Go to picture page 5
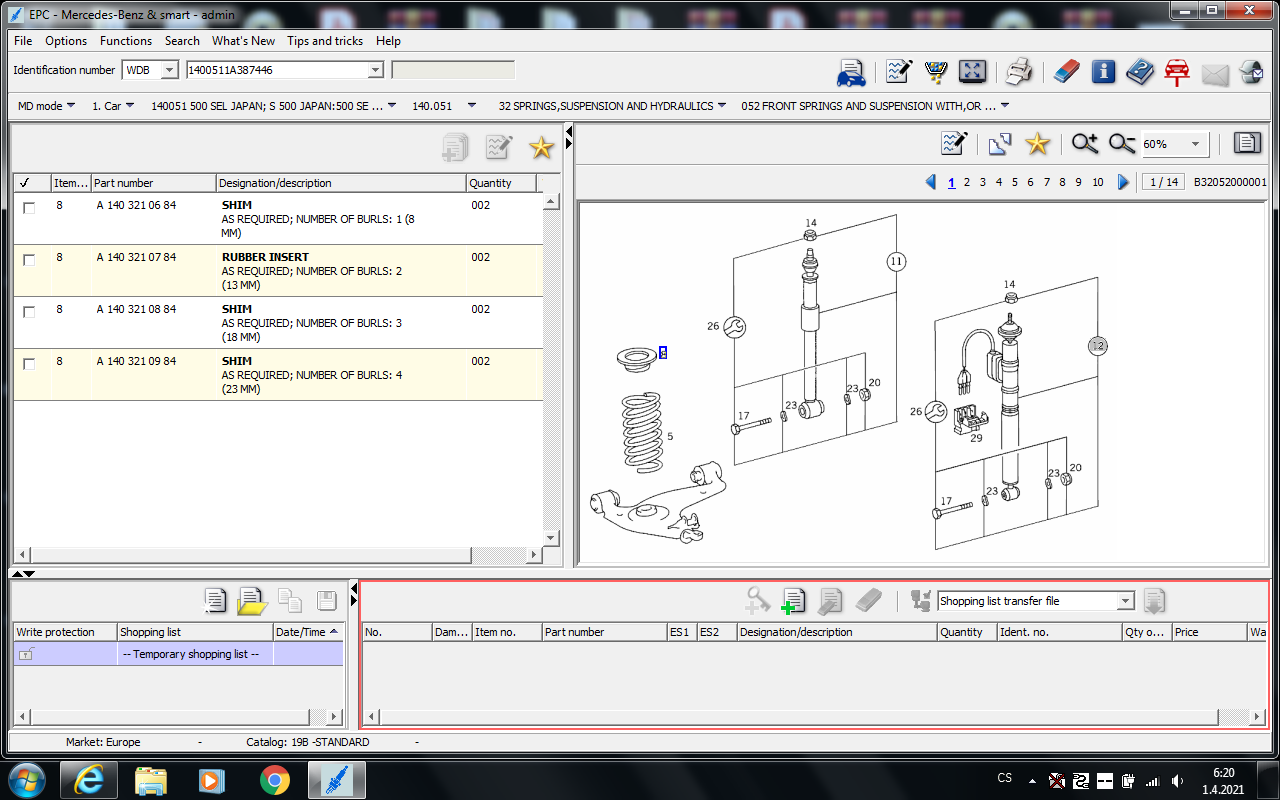This screenshot has height=800, width=1280. [x=1014, y=182]
